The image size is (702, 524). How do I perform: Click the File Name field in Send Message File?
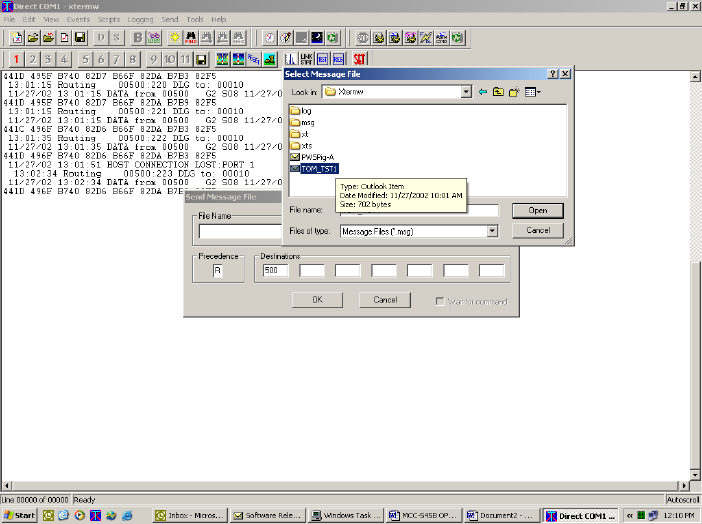click(x=240, y=231)
